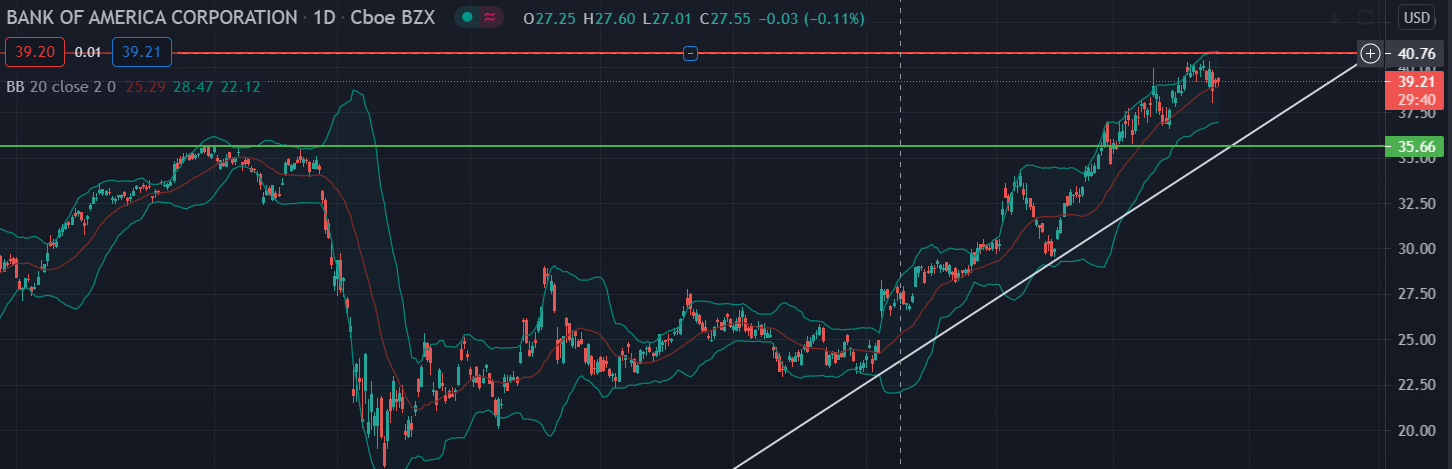Click the plus button on the price axis
Screen dimensions: 1452x469
click(x=1370, y=53)
